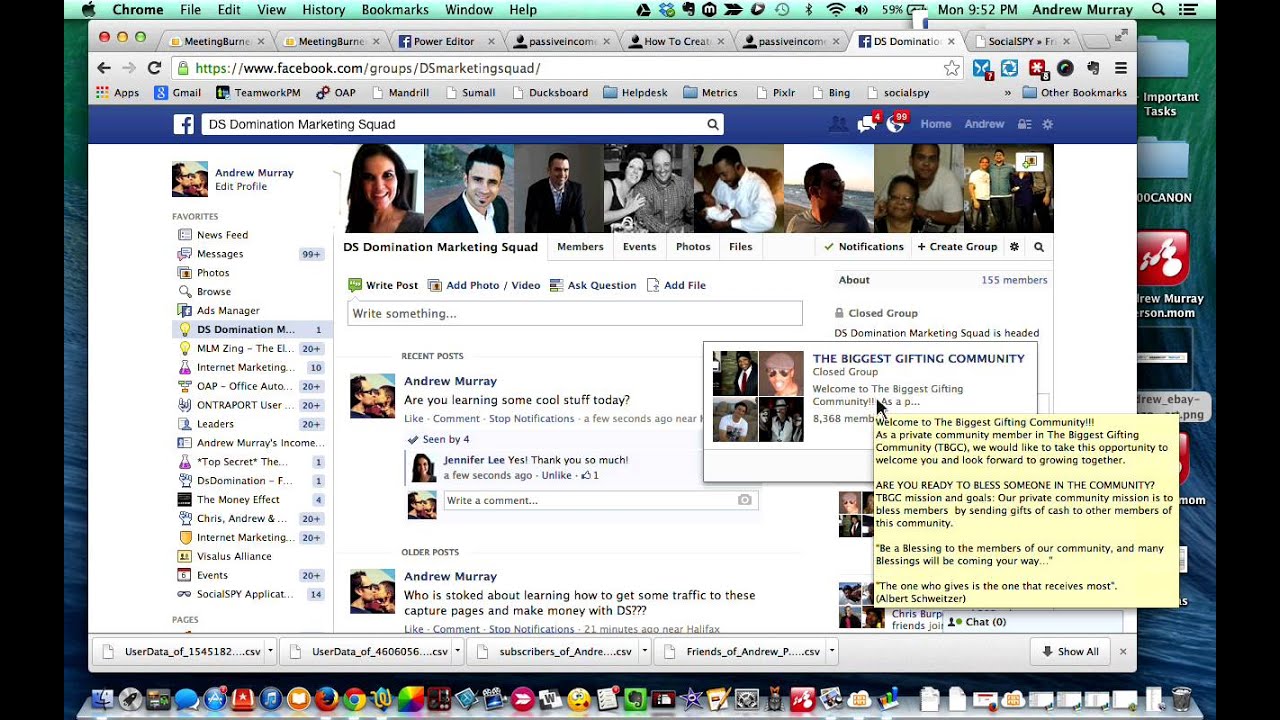Click the Facebook logo icon

click(183, 124)
